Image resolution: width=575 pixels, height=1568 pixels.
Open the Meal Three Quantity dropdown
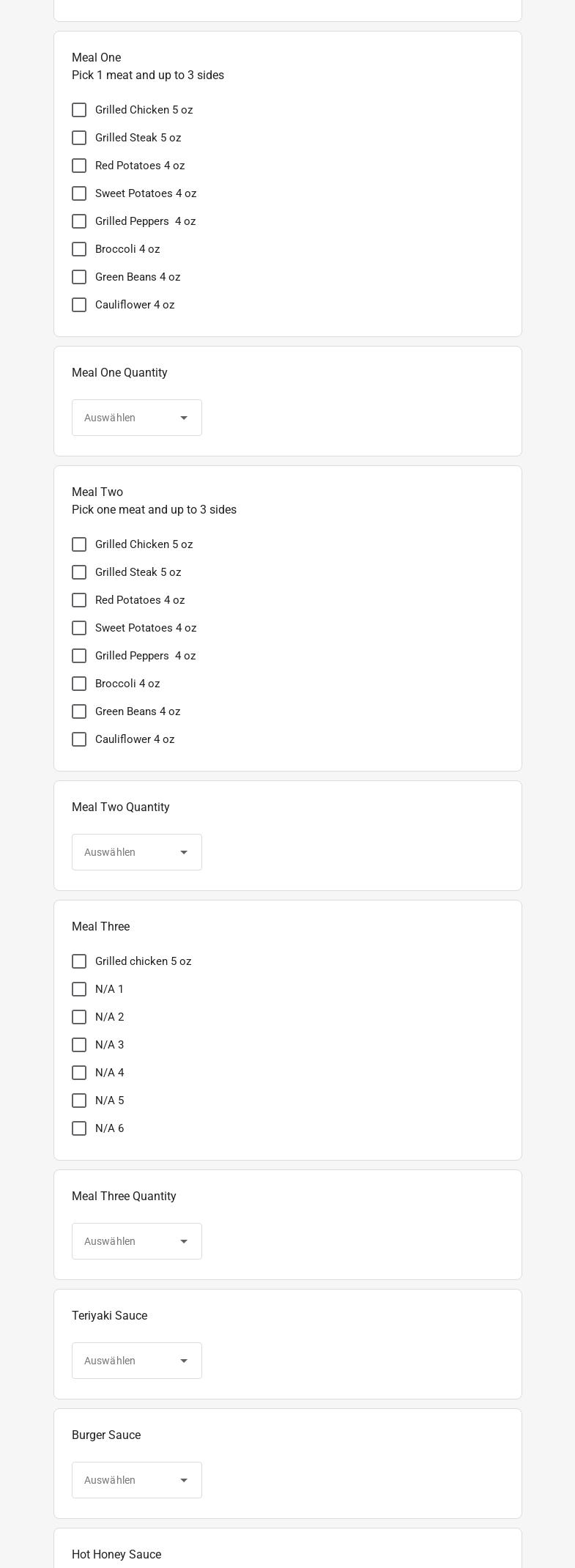(x=137, y=1241)
